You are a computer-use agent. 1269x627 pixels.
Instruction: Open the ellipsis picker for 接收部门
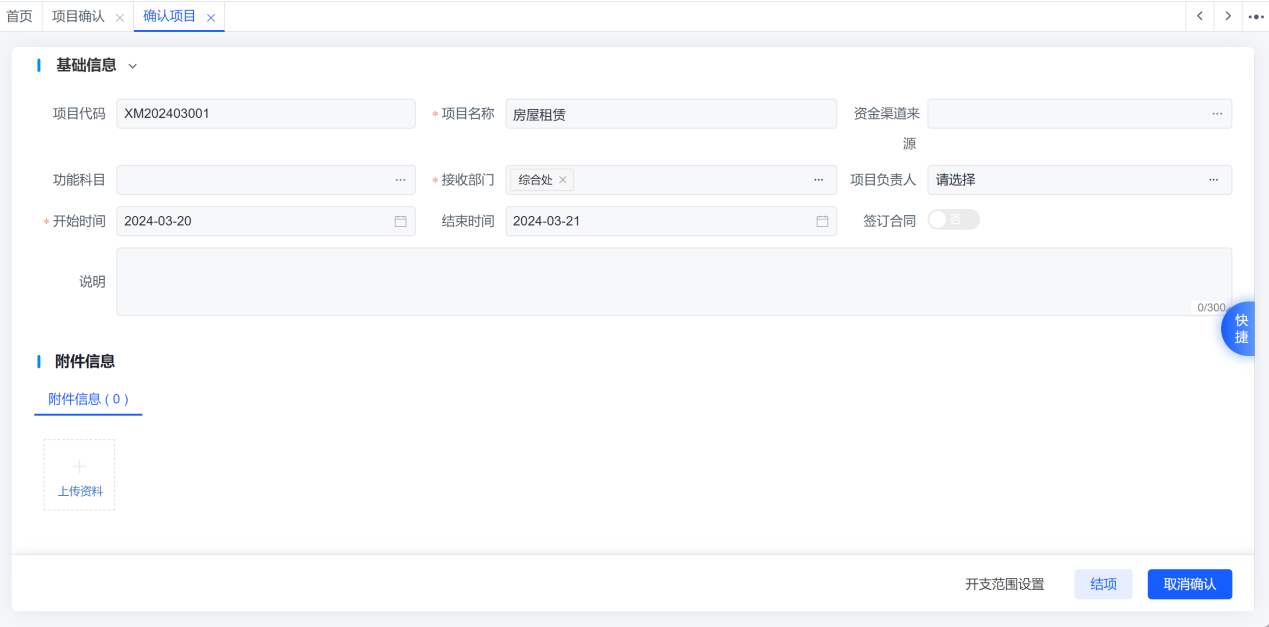click(818, 180)
